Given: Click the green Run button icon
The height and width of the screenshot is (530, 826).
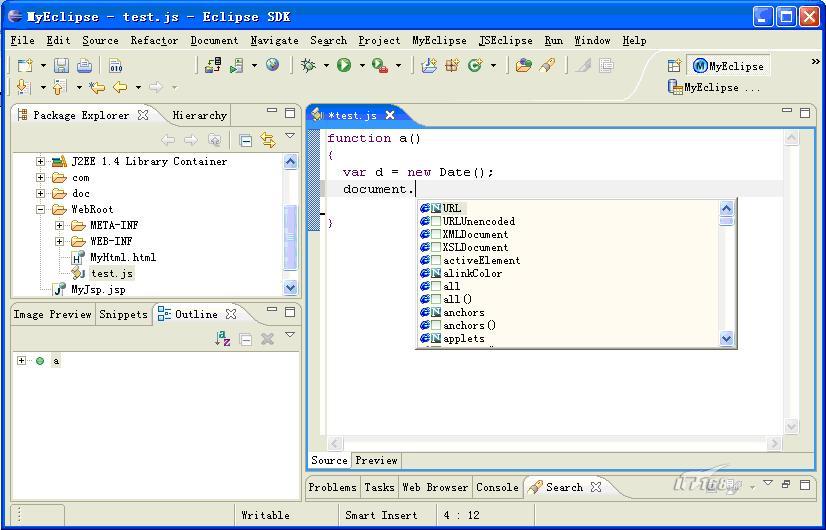Looking at the screenshot, I should [344, 66].
